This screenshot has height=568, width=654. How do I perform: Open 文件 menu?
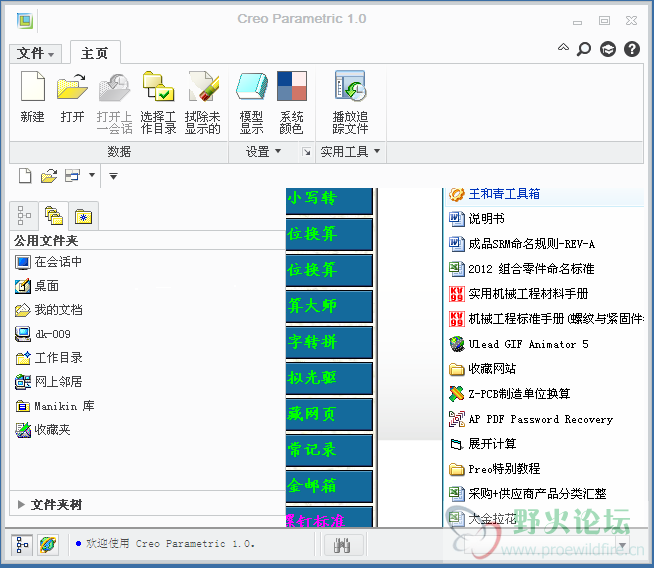pos(35,54)
